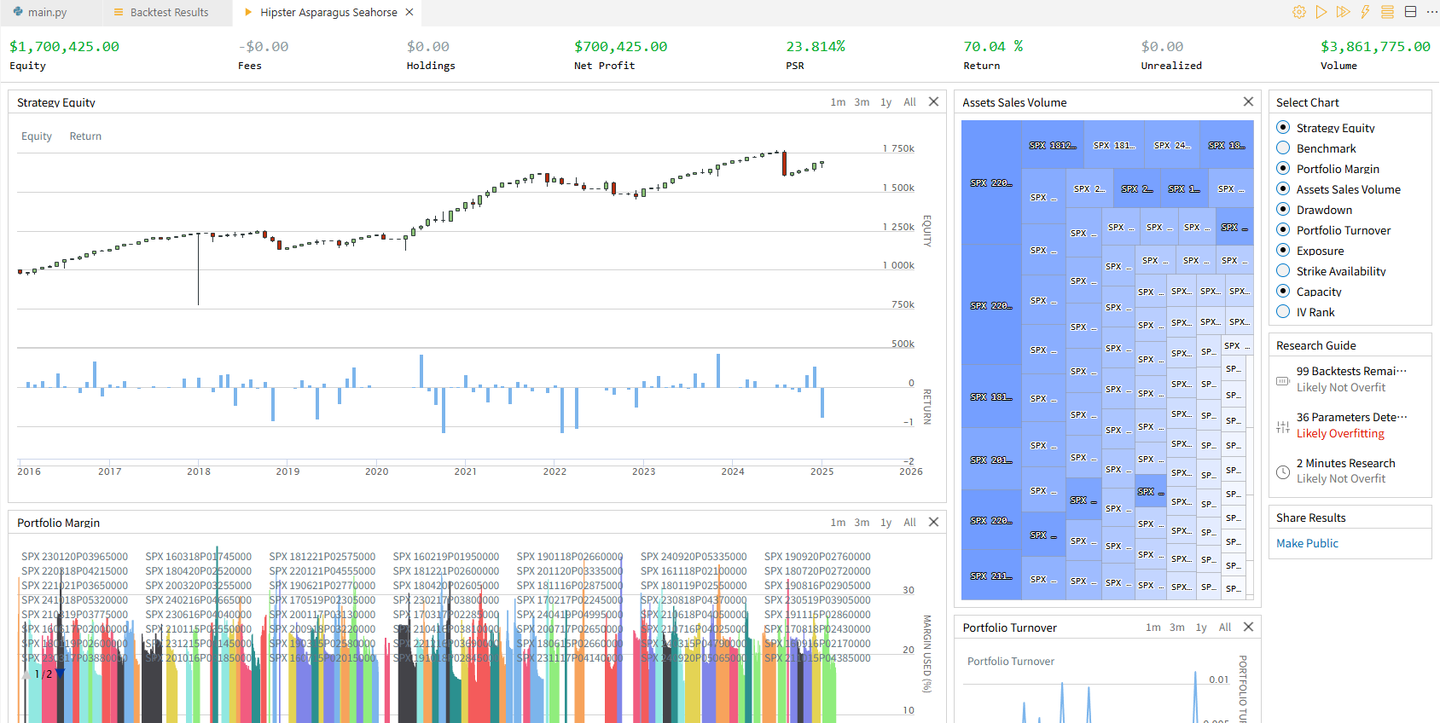The image size is (1440, 723).
Task: Click the $1,700,425.00 Equity statistic
Action: (64, 46)
